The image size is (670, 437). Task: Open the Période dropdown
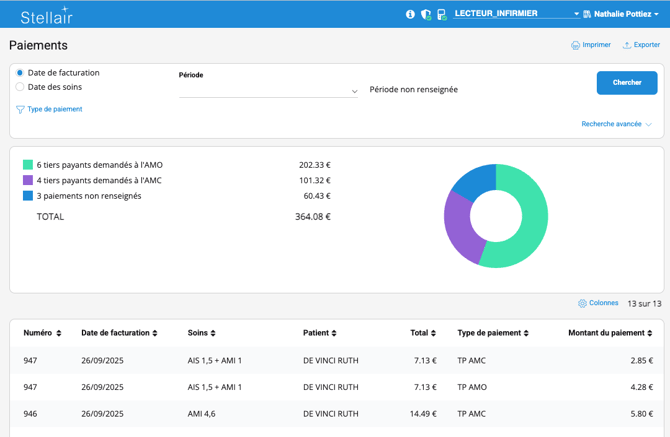pyautogui.click(x=268, y=90)
